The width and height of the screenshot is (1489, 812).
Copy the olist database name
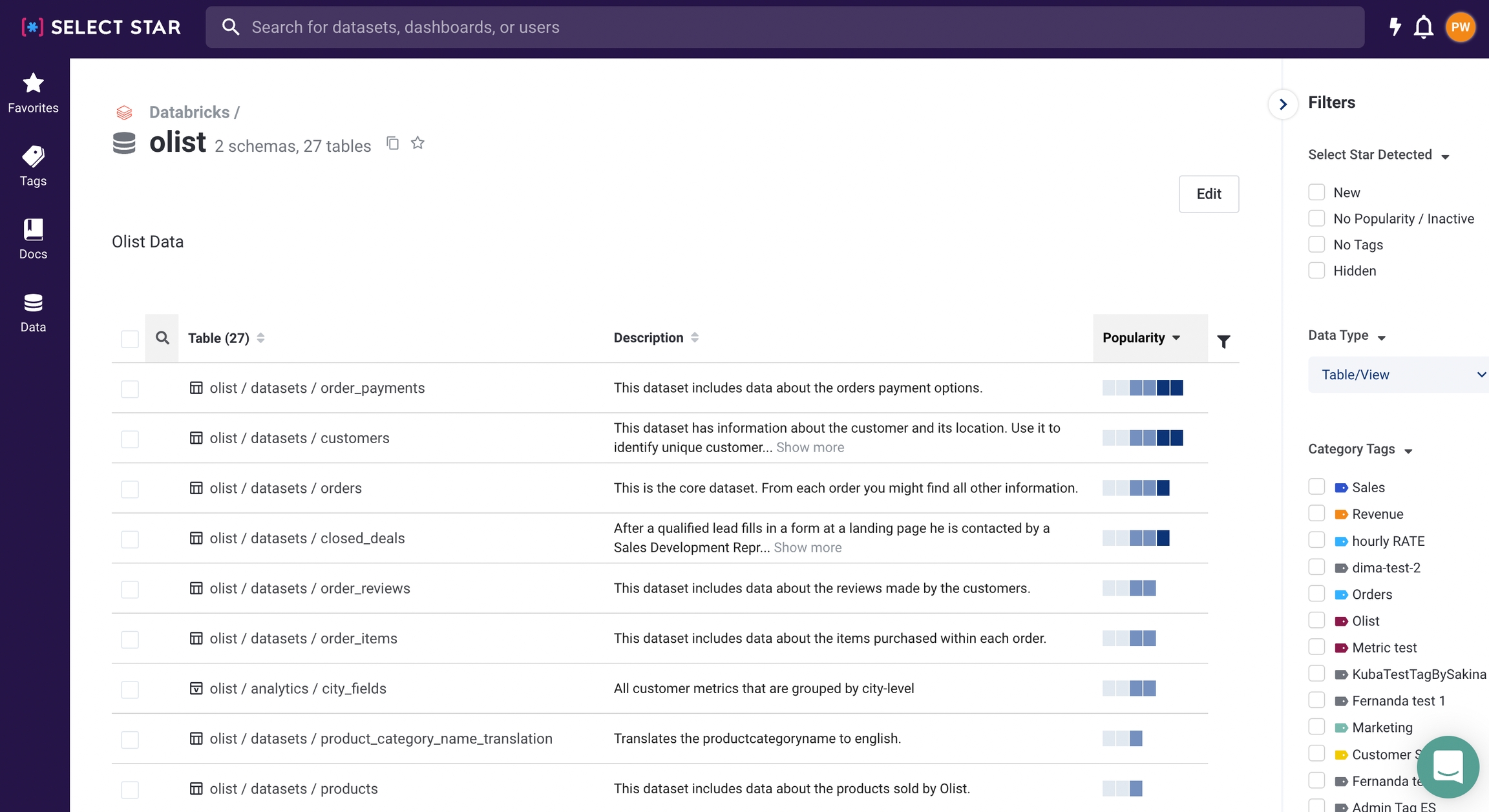[x=392, y=143]
